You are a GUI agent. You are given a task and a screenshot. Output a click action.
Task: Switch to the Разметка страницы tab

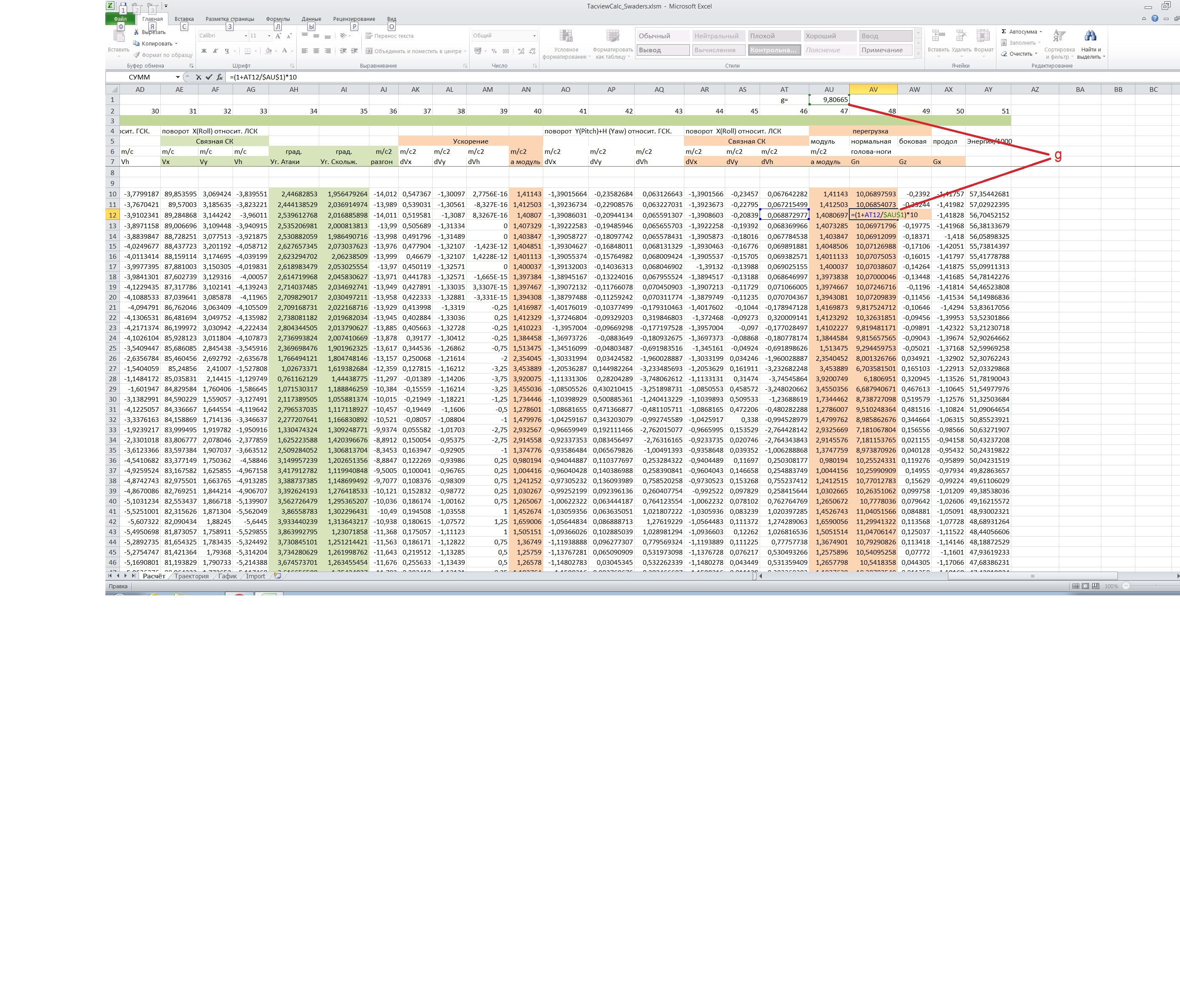coord(230,20)
